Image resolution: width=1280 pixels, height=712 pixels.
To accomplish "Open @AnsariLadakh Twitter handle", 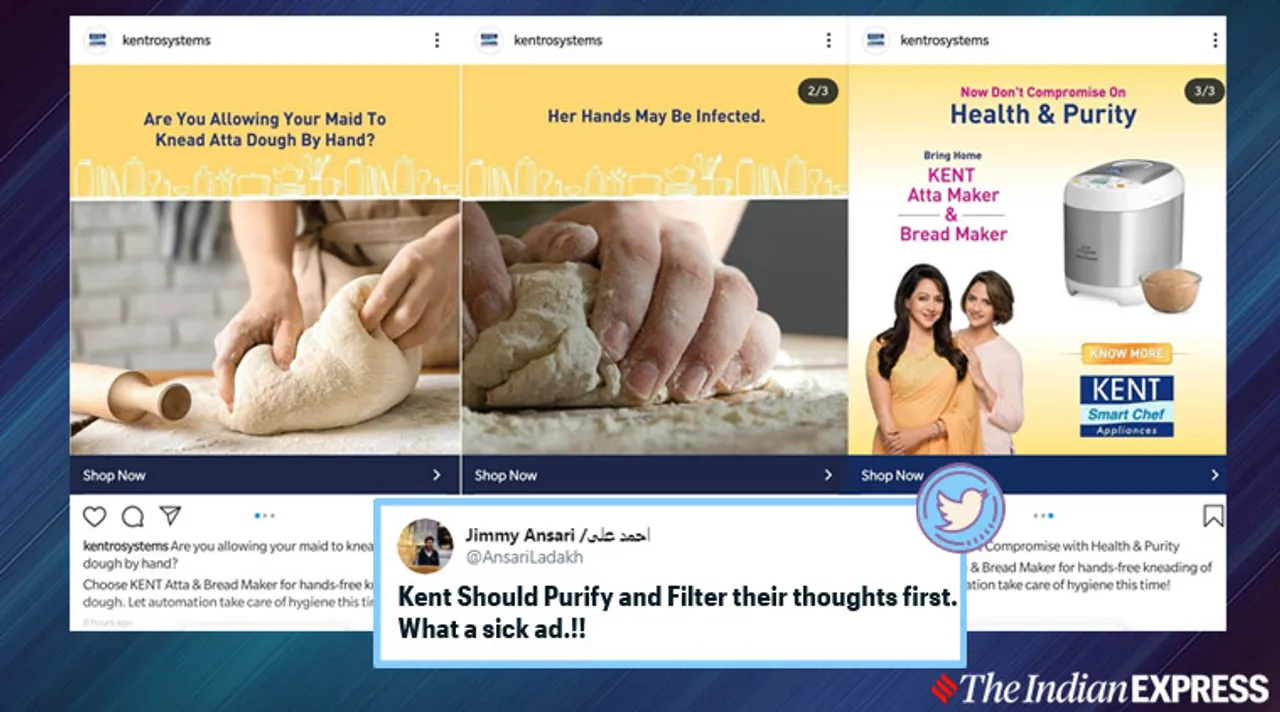I will [524, 557].
